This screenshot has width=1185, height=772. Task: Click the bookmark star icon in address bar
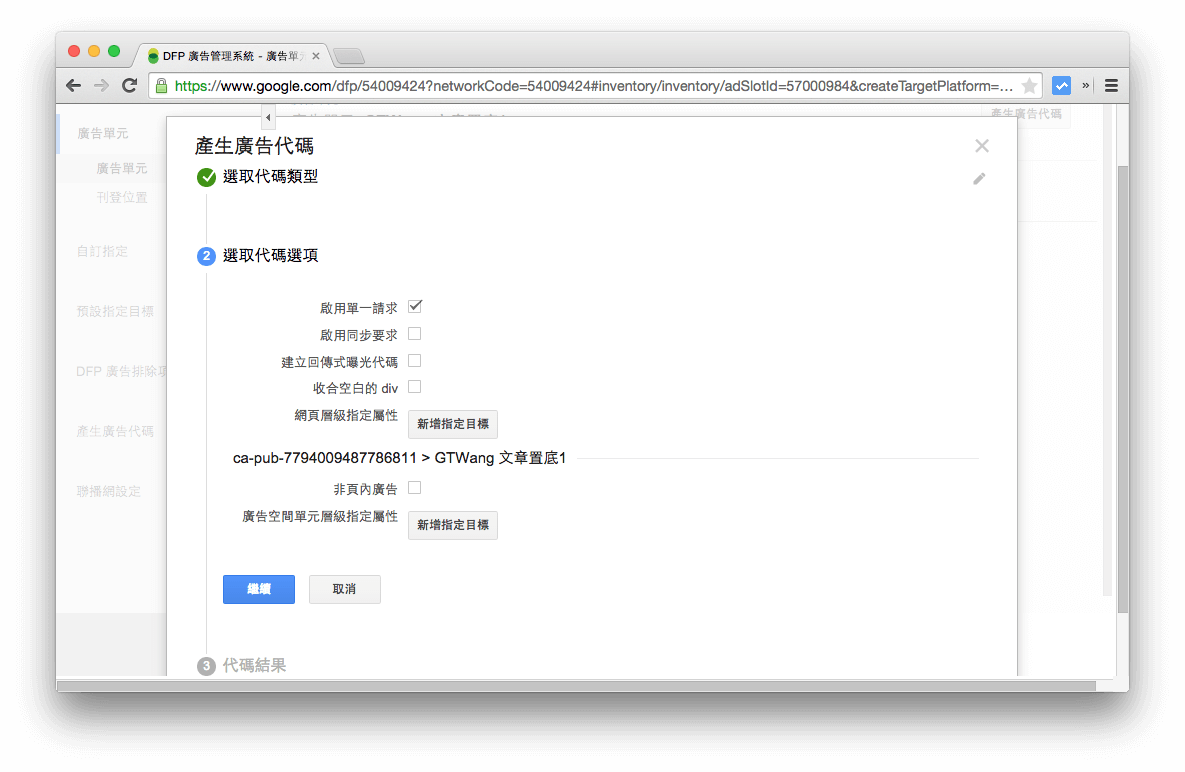pyautogui.click(x=1029, y=85)
